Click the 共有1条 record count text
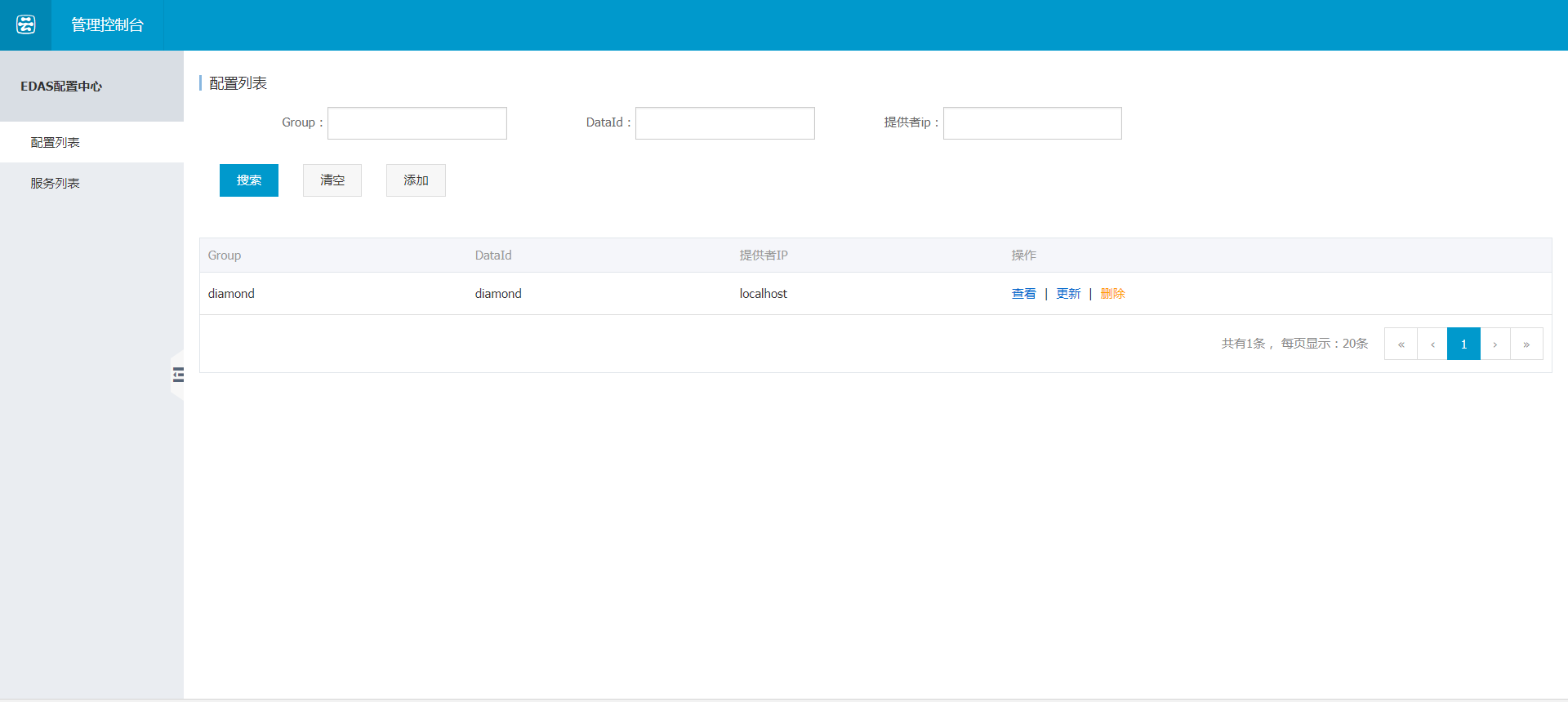The height and width of the screenshot is (702, 1568). tap(1244, 344)
